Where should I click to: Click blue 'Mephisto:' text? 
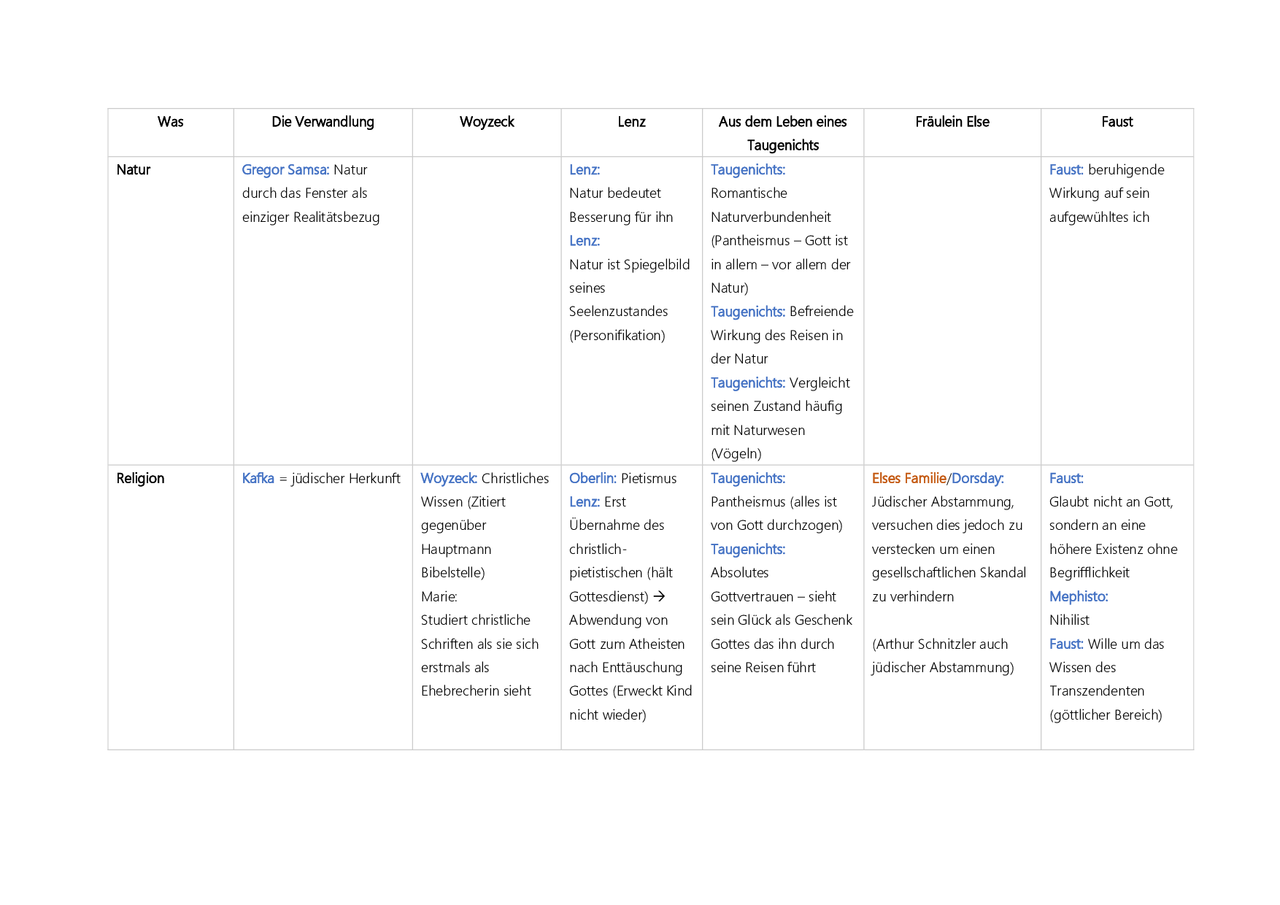(1079, 596)
